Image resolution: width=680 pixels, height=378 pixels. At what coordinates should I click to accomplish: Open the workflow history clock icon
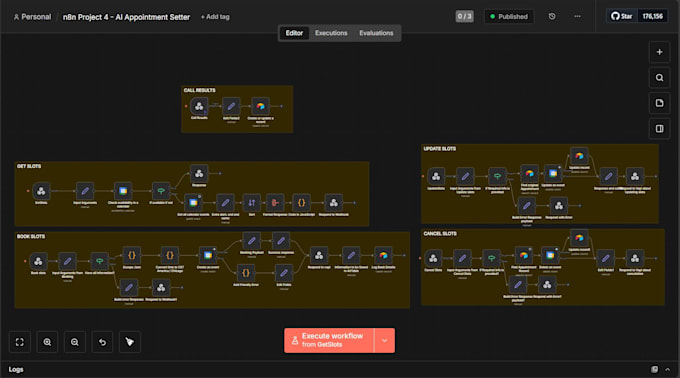[x=552, y=16]
